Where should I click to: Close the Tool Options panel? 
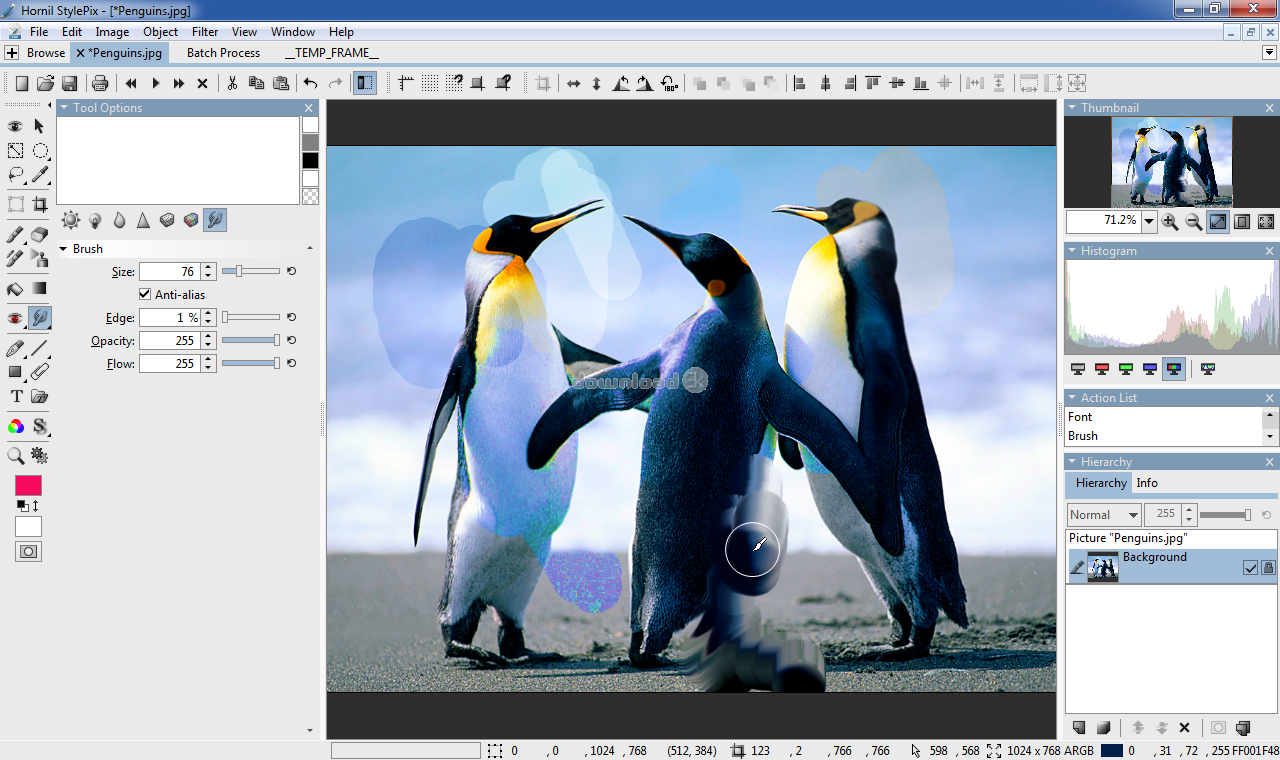tap(309, 108)
